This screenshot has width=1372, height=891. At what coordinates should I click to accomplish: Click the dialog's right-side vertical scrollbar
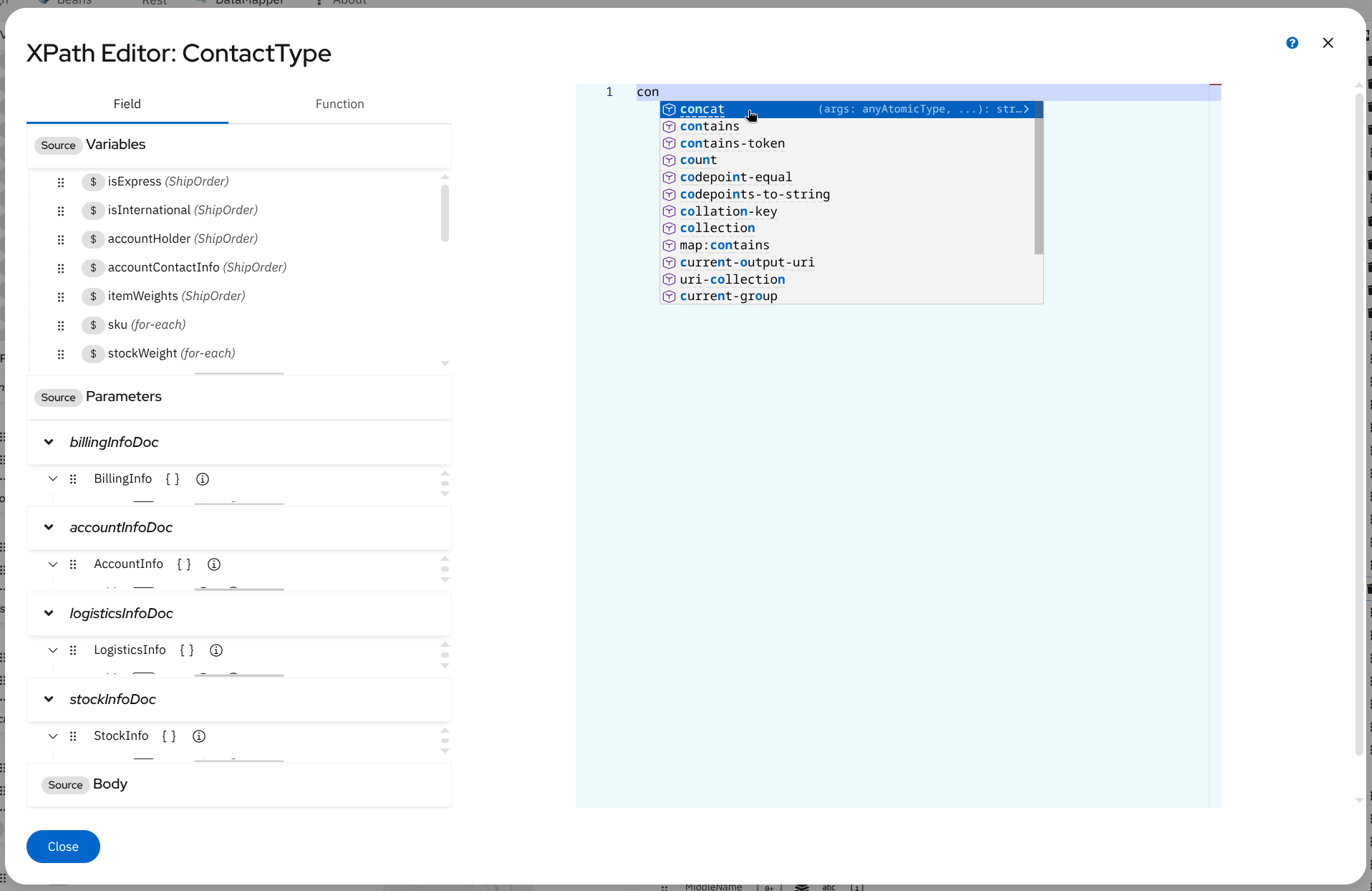[x=1359, y=423]
